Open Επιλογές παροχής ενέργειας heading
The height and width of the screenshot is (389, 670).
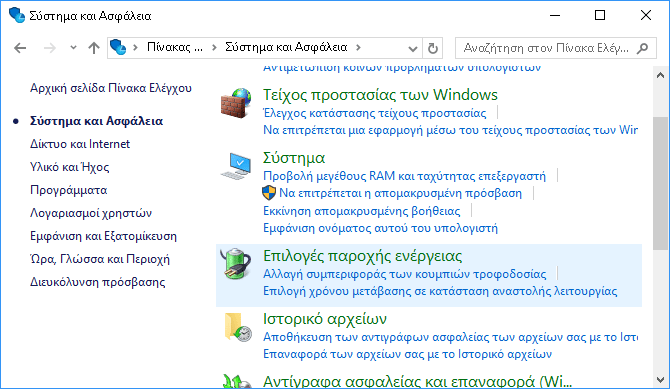click(362, 256)
